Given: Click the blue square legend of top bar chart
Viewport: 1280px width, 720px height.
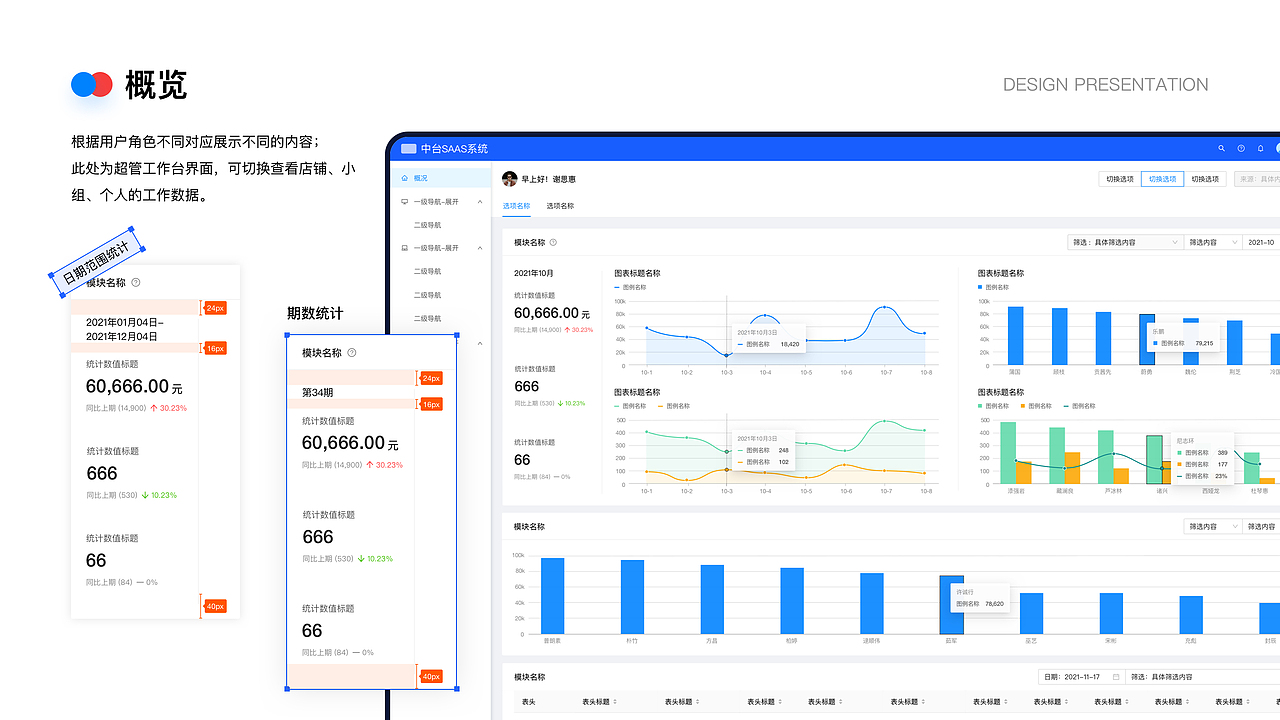Looking at the screenshot, I should tap(980, 287).
